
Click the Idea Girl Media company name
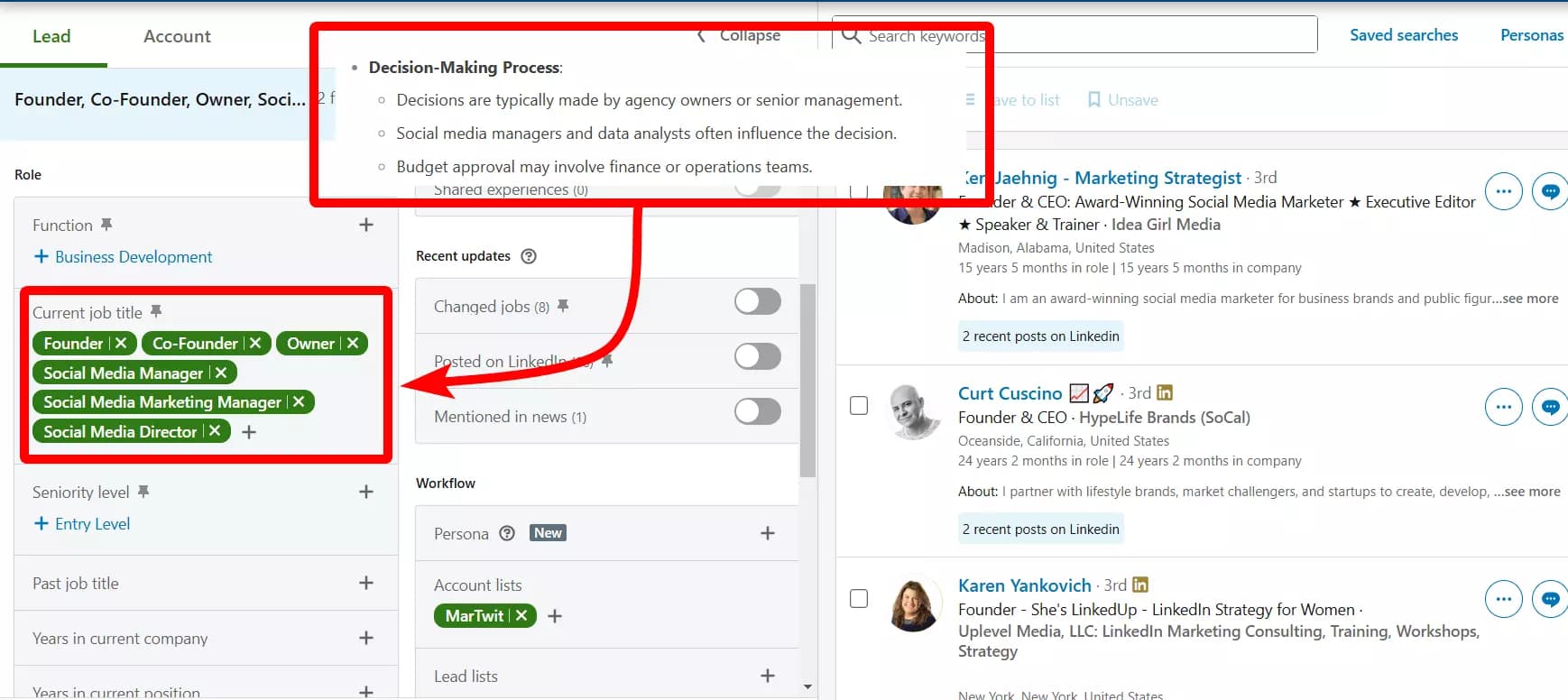pos(1166,225)
